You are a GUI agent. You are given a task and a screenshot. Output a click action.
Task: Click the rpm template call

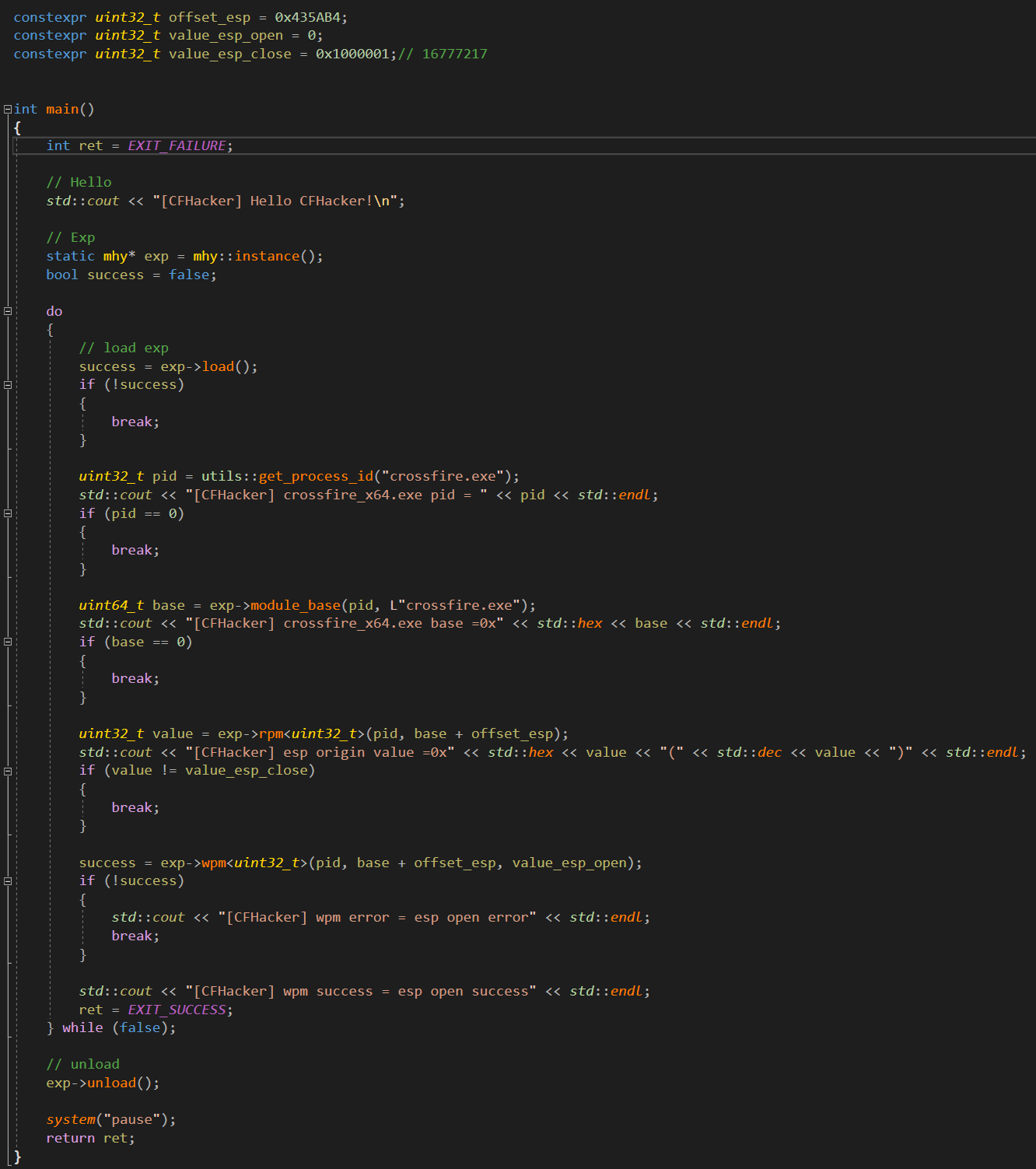pos(271,733)
